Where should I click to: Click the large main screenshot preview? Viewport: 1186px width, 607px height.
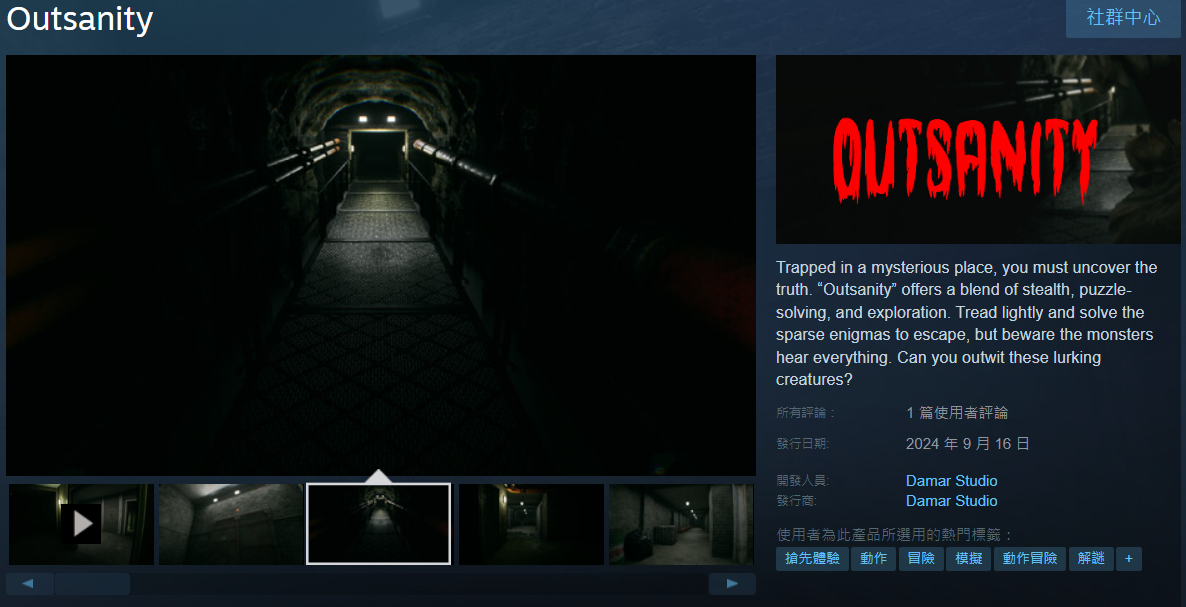pos(380,264)
